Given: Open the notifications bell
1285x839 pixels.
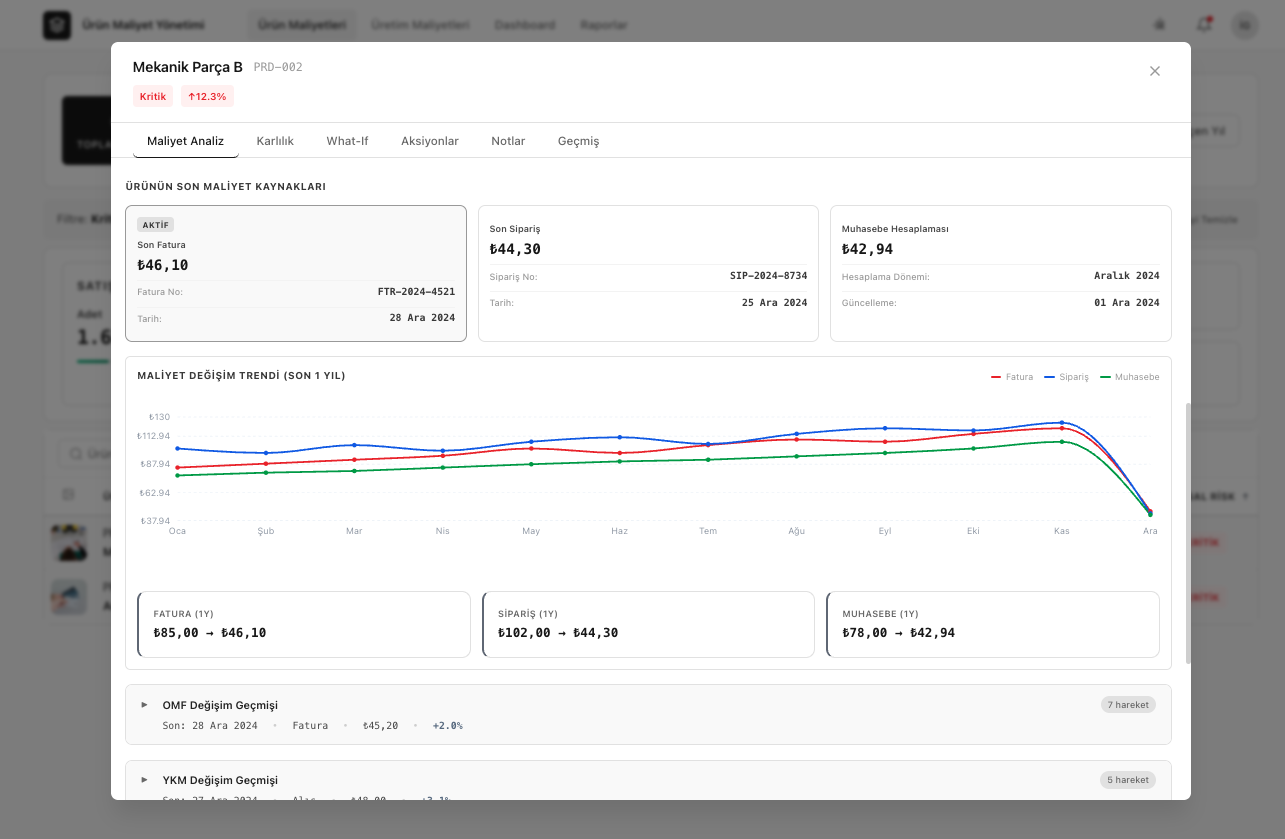Looking at the screenshot, I should point(1204,25).
